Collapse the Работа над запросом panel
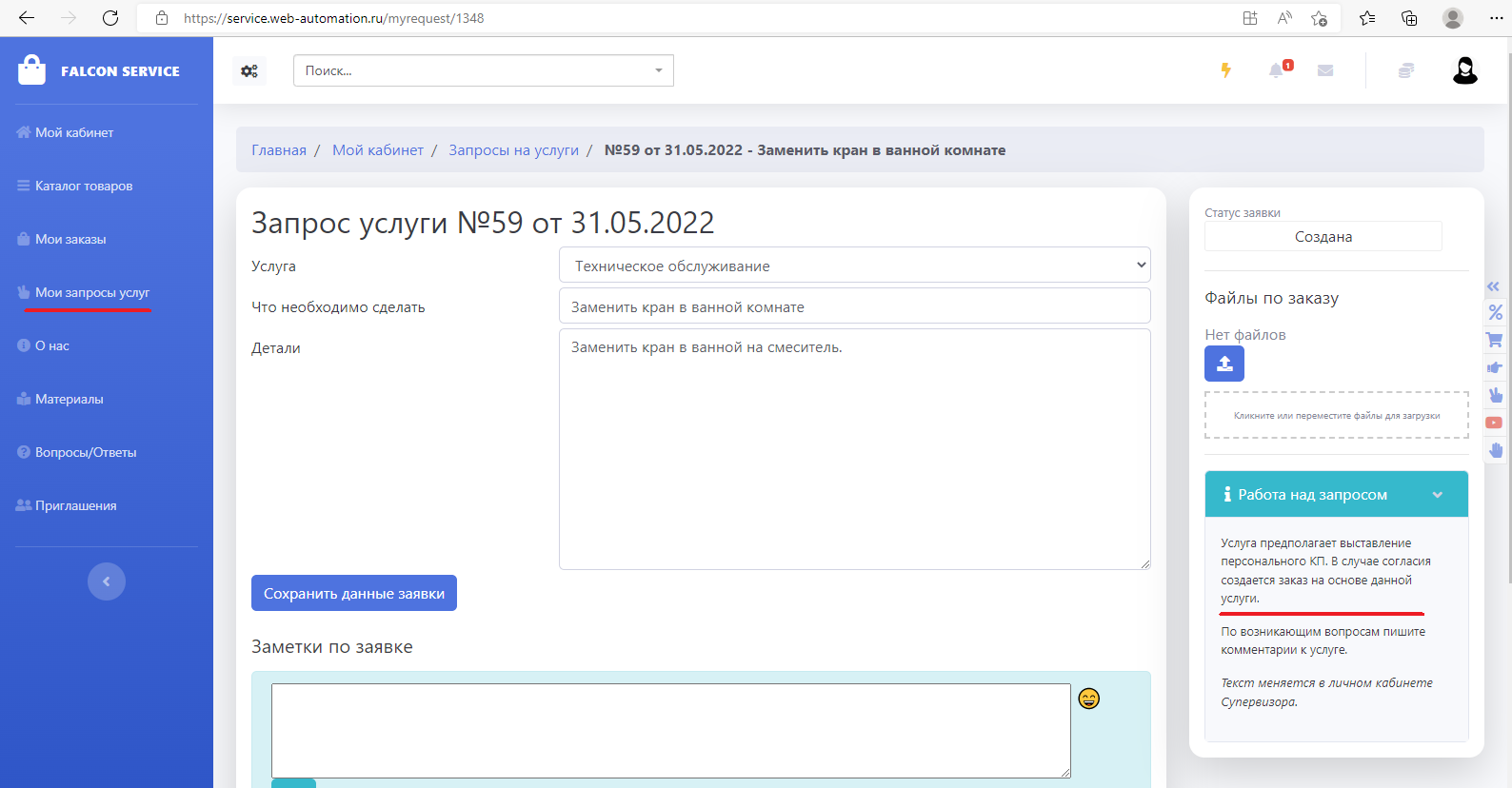Image resolution: width=1512 pixels, height=788 pixels. coord(1438,495)
